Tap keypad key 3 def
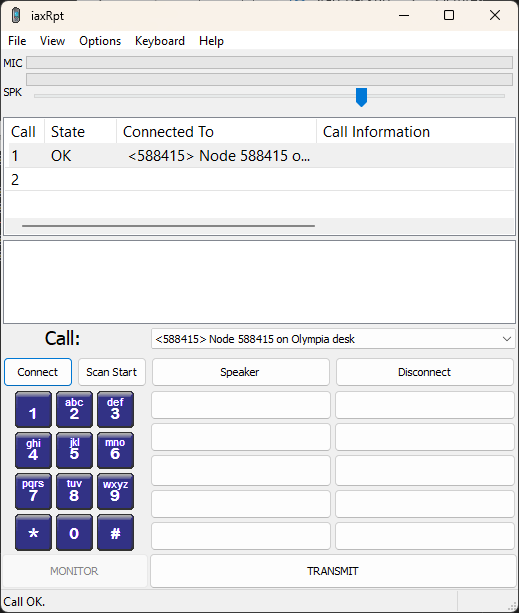This screenshot has height=613, width=519. coord(115,409)
